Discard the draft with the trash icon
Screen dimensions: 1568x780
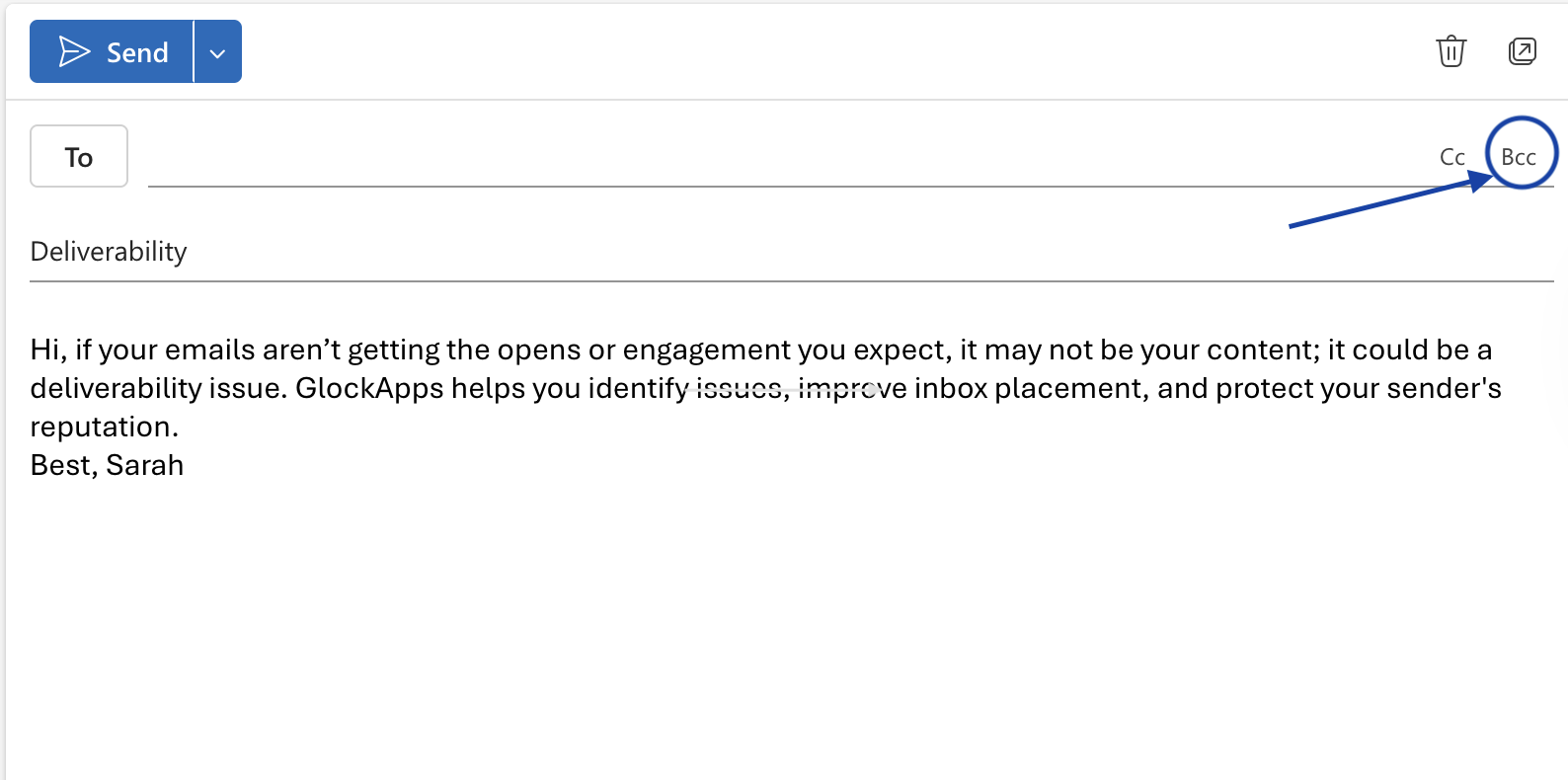[x=1450, y=51]
